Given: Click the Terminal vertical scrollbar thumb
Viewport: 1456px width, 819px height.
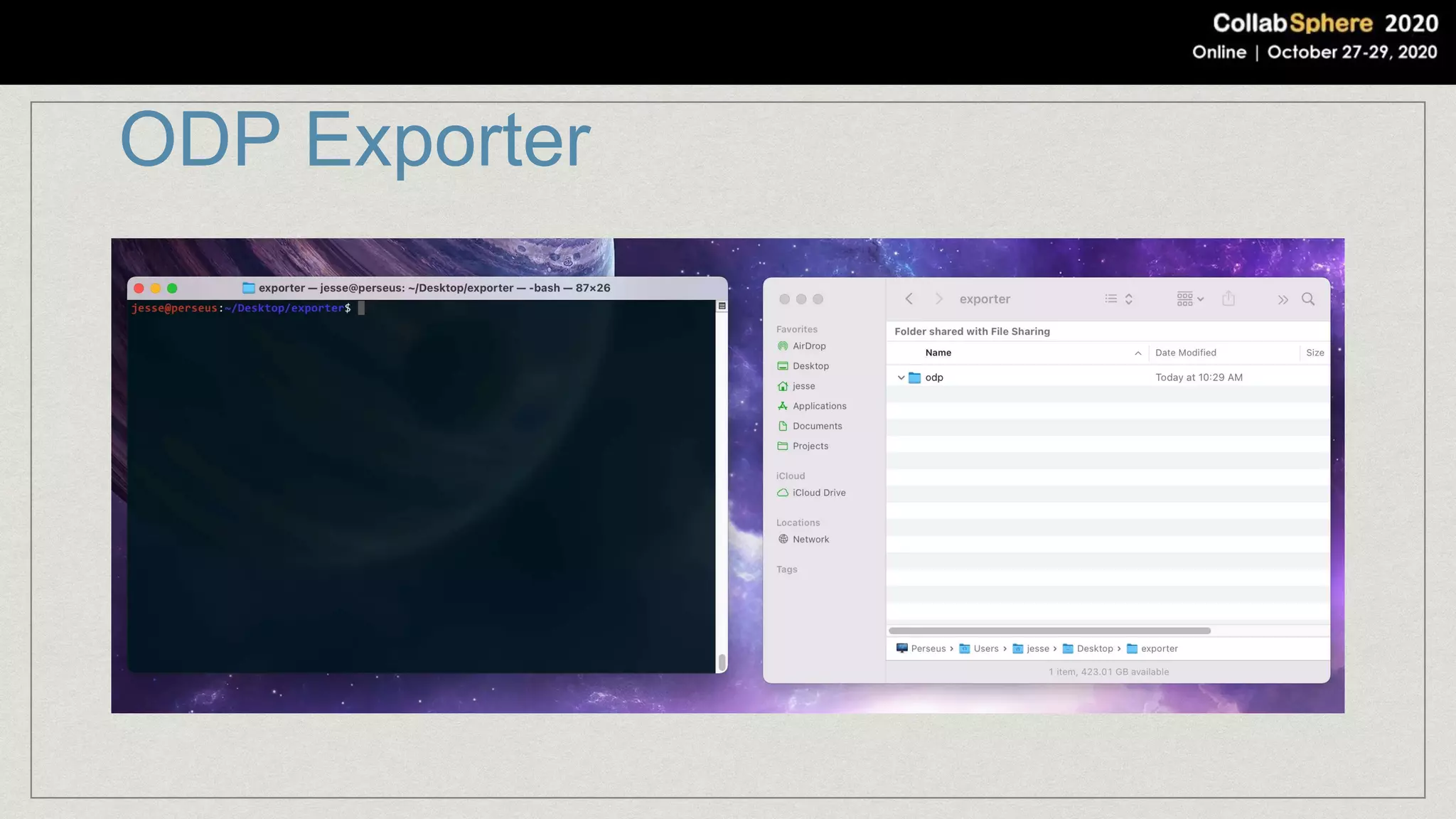Looking at the screenshot, I should click(722, 663).
